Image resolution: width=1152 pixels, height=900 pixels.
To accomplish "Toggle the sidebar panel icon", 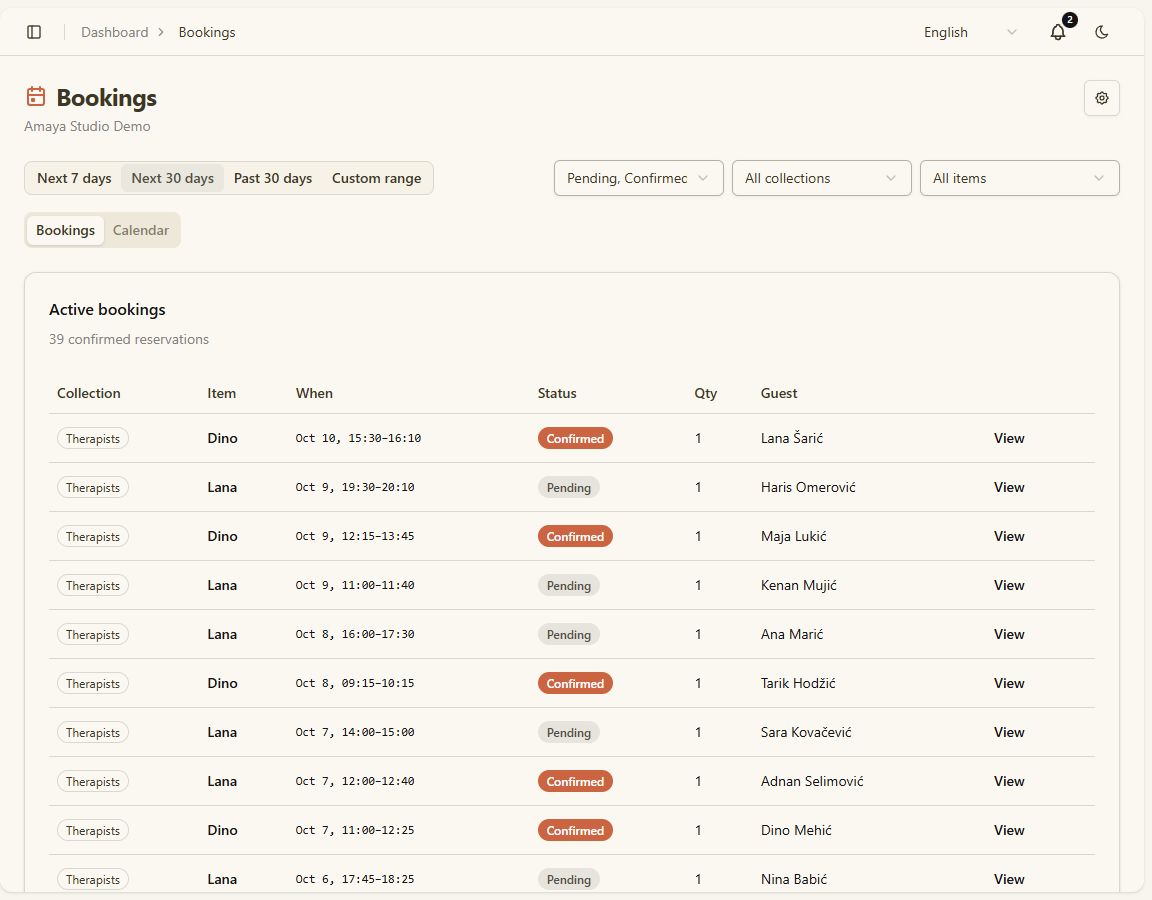I will [34, 32].
